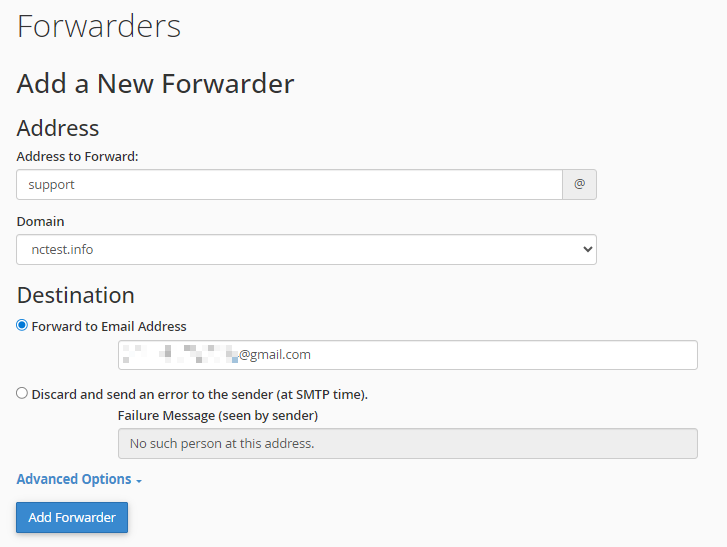Click the "Add a New Forwarder" heading
Screen dimensions: 727x547
(x=155, y=83)
